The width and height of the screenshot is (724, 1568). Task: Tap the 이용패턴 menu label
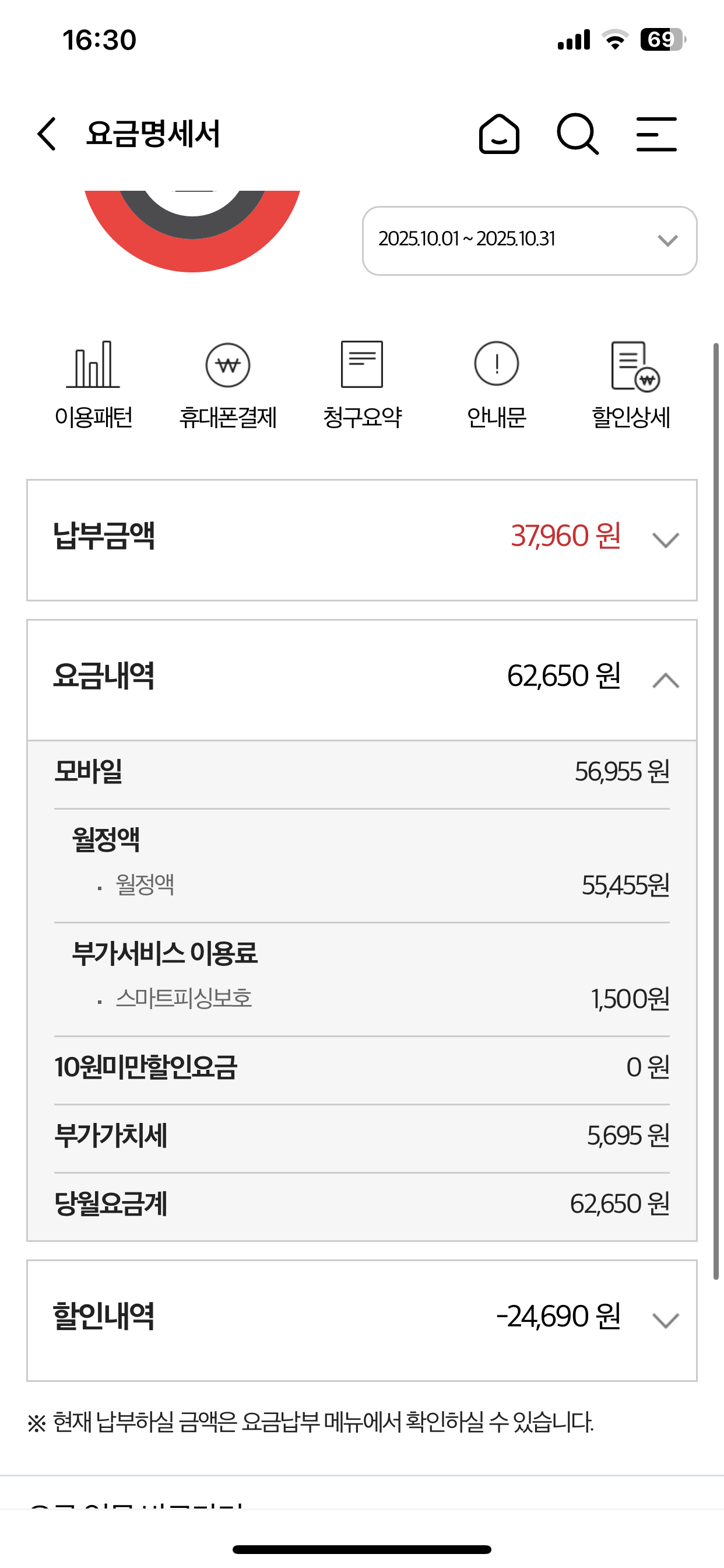(94, 418)
